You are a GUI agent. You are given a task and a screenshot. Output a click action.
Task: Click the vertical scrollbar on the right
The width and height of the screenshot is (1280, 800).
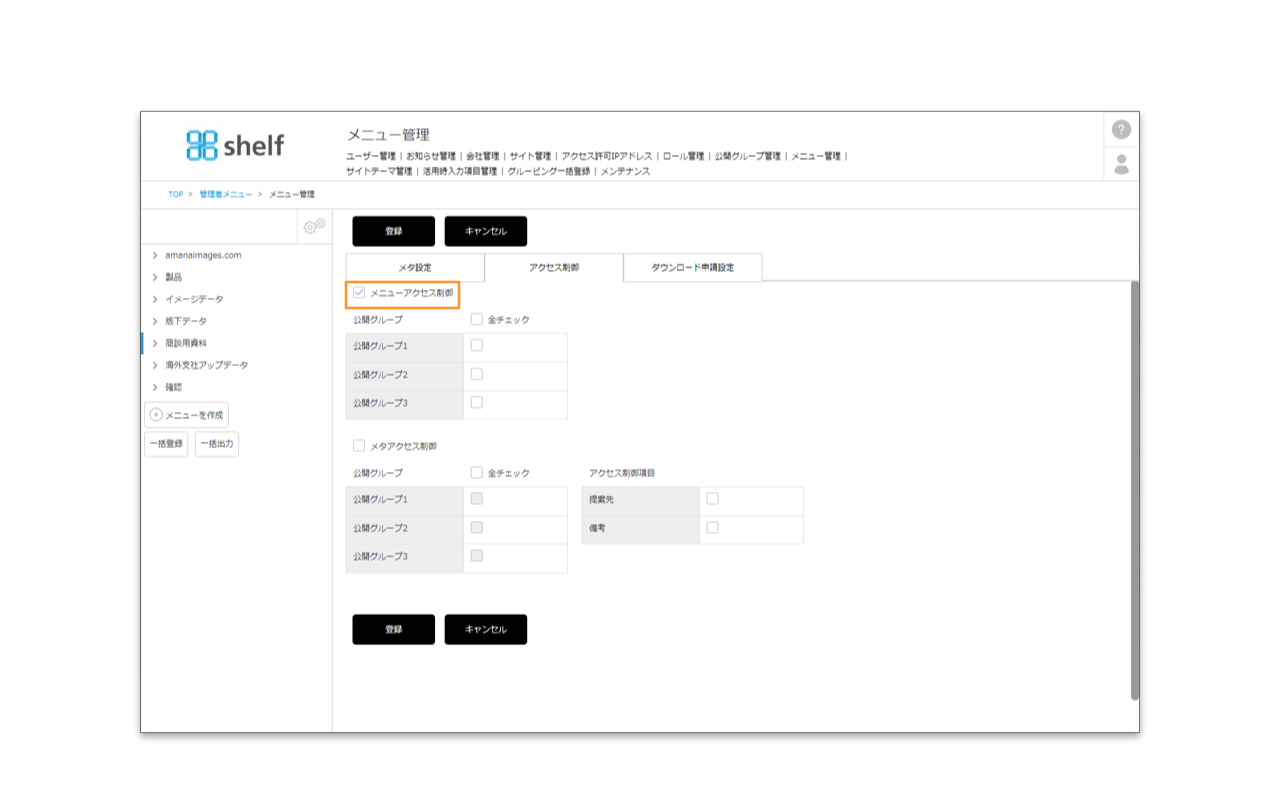click(x=1135, y=490)
